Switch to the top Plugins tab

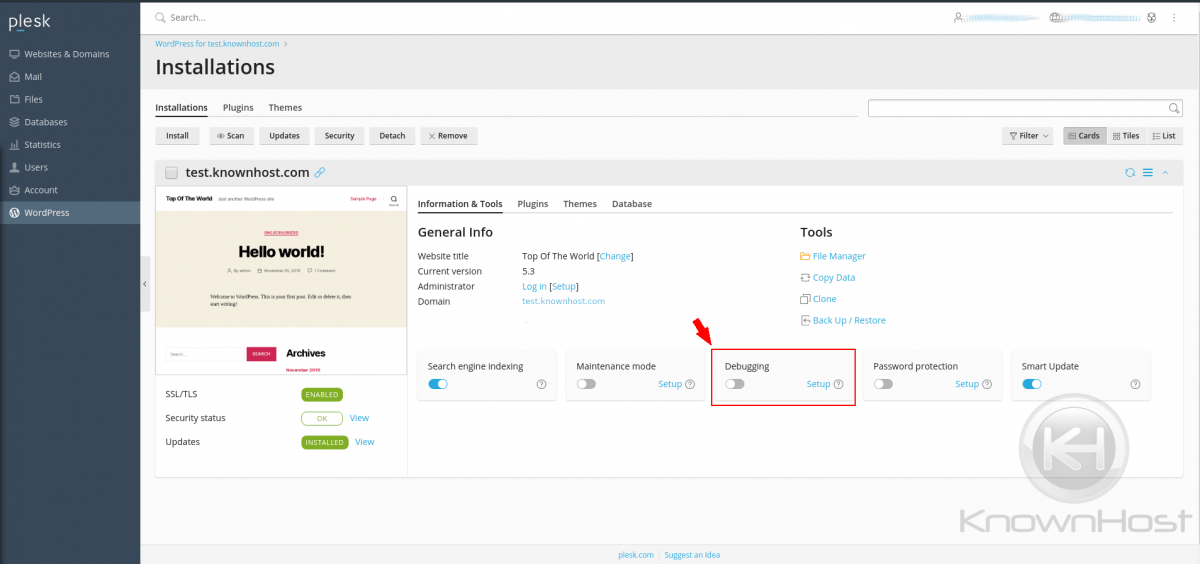click(238, 107)
